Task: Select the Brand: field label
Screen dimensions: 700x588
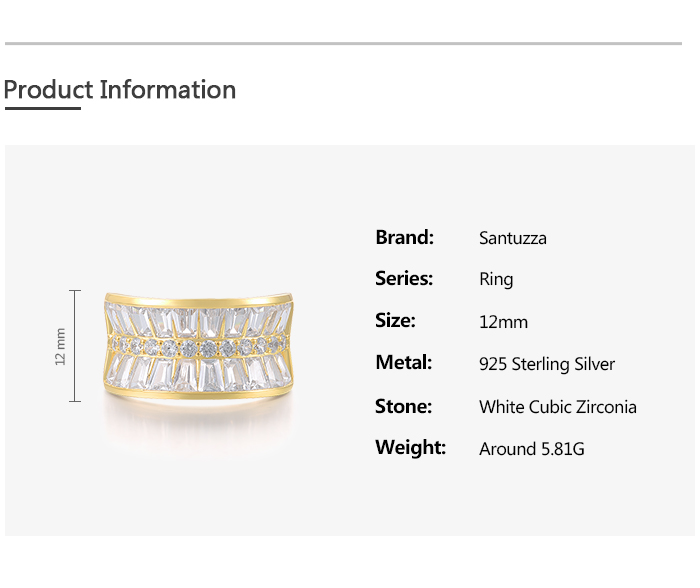Action: (404, 237)
